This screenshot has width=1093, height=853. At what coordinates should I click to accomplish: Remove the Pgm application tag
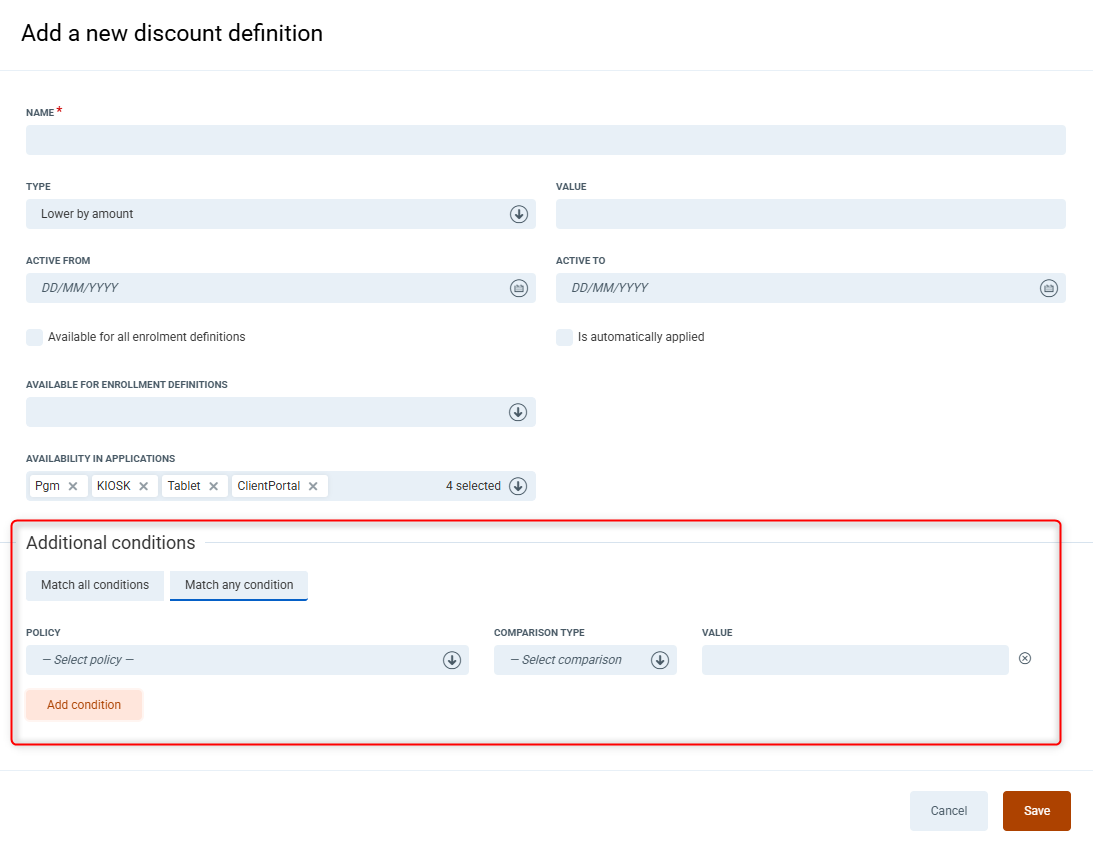tap(73, 487)
